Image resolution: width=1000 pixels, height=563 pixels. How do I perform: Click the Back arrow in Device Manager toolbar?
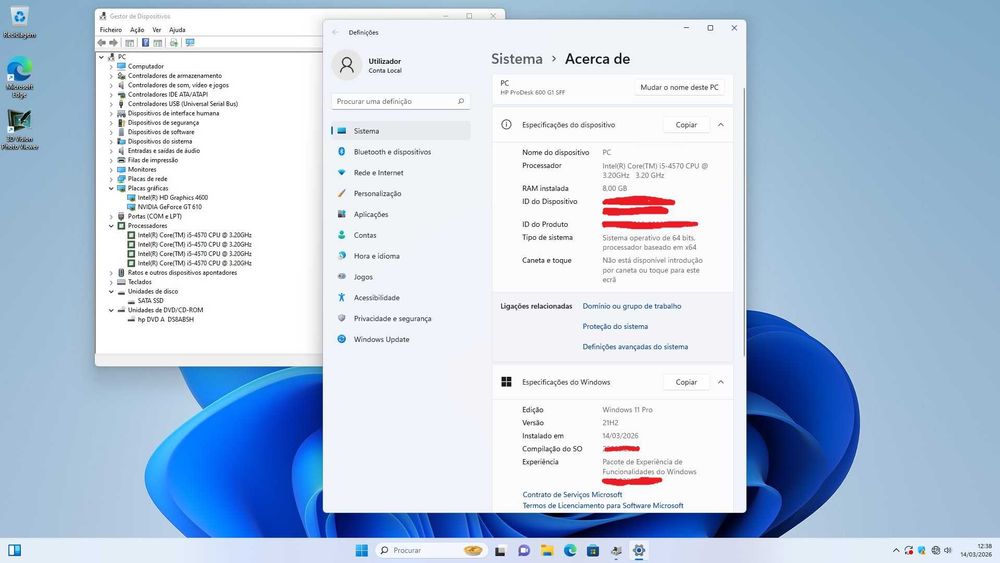[x=101, y=43]
